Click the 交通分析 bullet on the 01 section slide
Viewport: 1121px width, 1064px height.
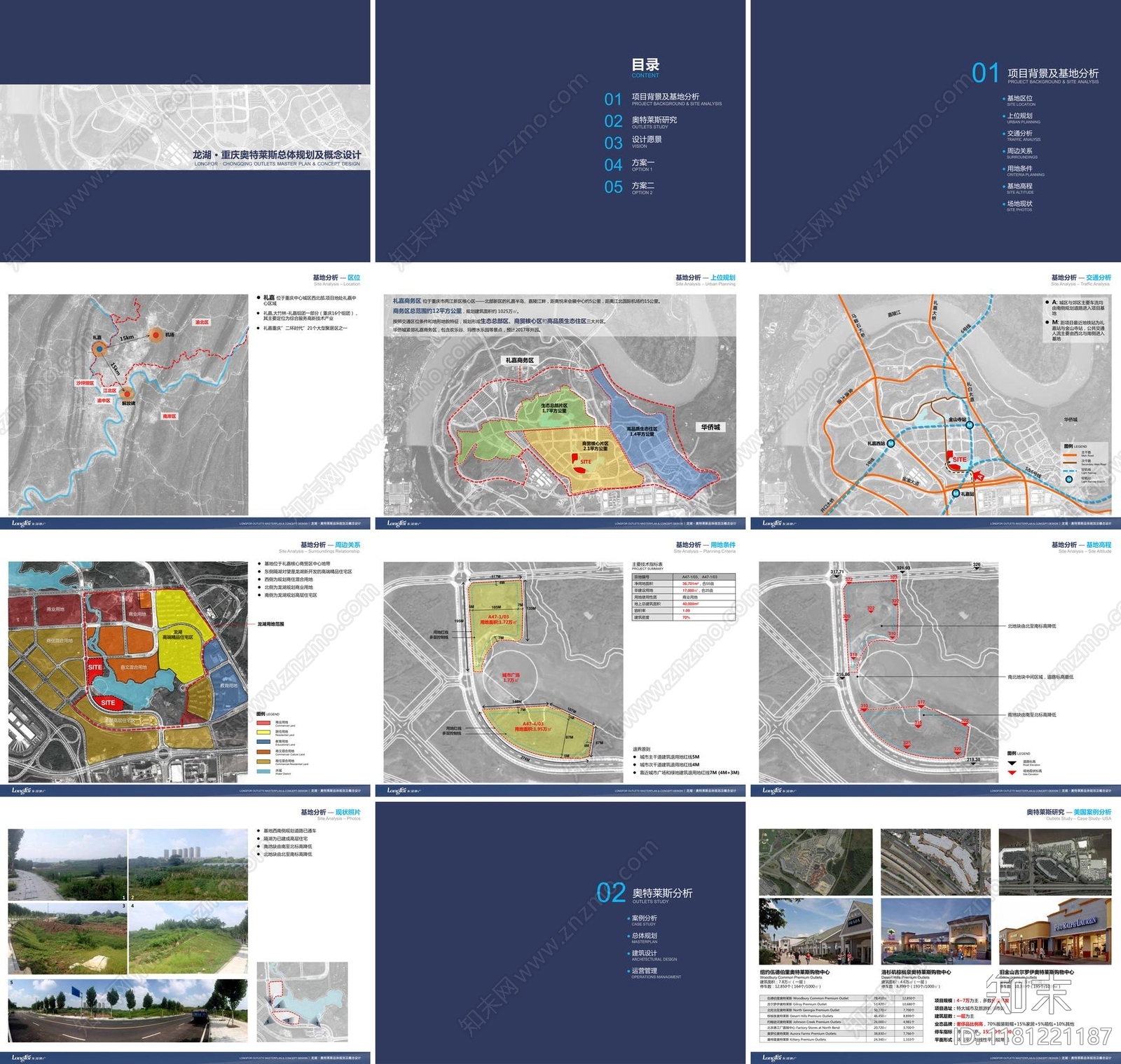1022,136
